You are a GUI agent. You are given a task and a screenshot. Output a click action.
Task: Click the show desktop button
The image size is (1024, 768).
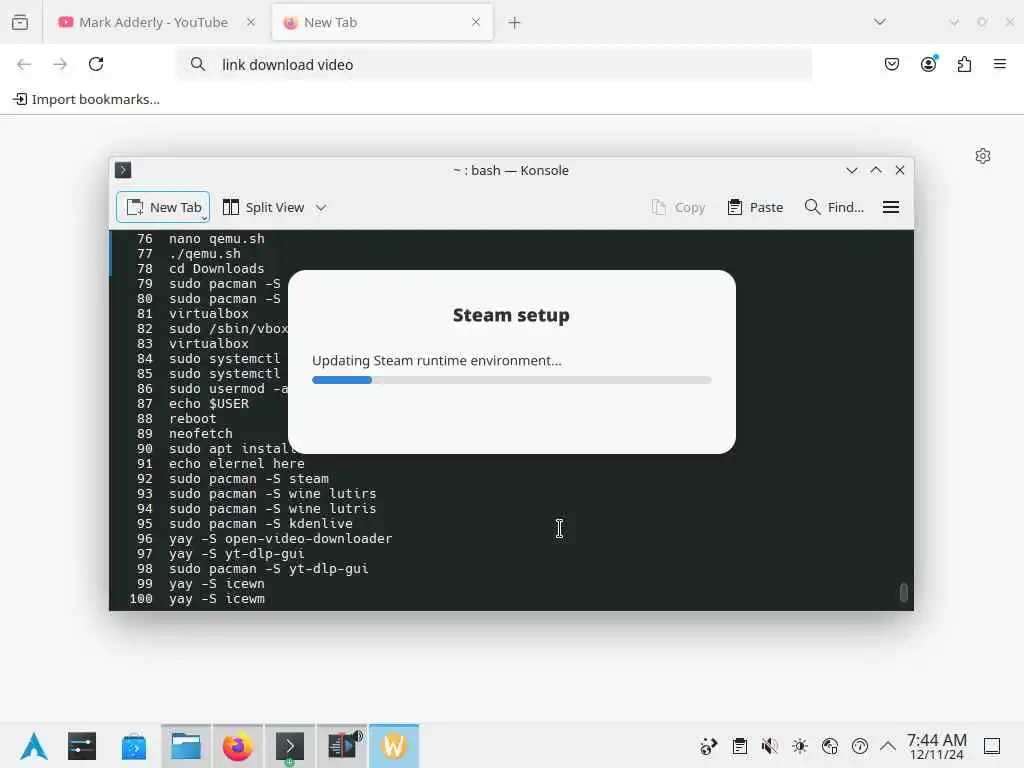992,746
